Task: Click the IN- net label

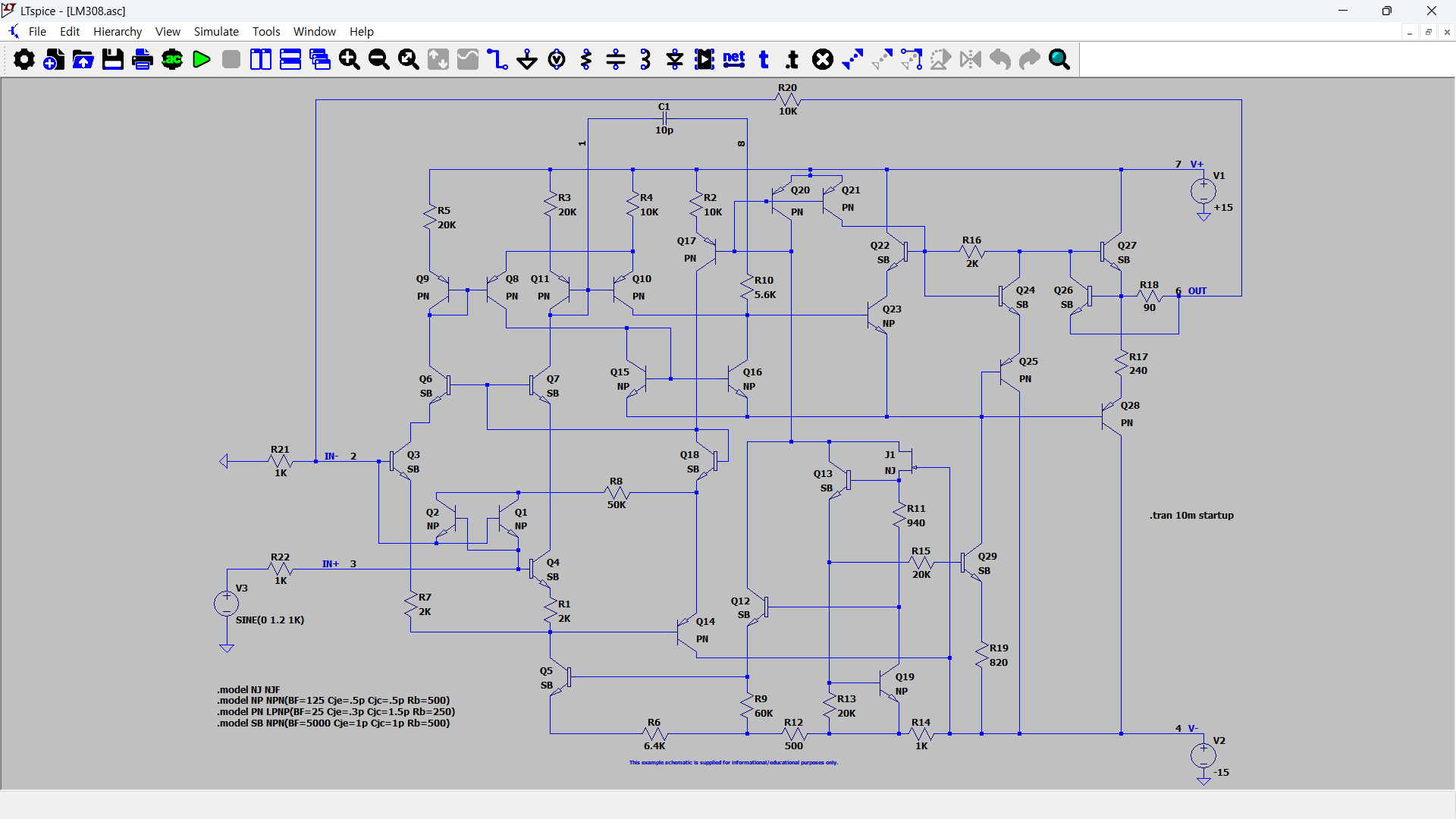Action: click(x=331, y=456)
